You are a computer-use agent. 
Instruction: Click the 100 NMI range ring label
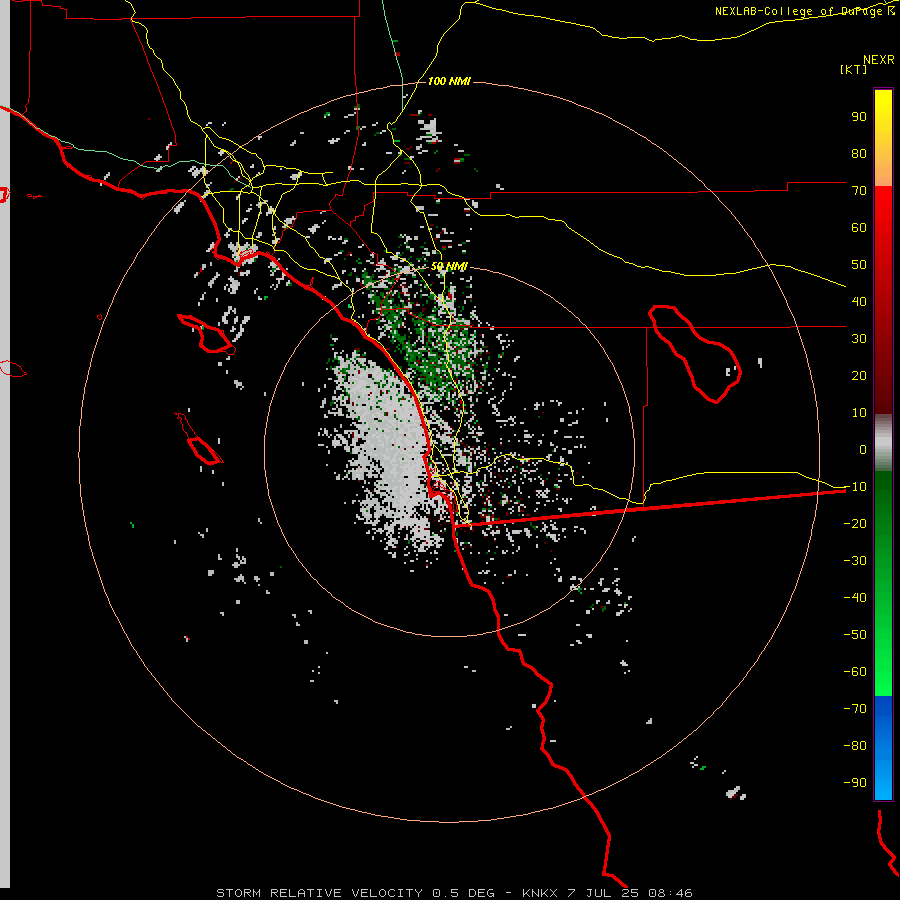449,82
